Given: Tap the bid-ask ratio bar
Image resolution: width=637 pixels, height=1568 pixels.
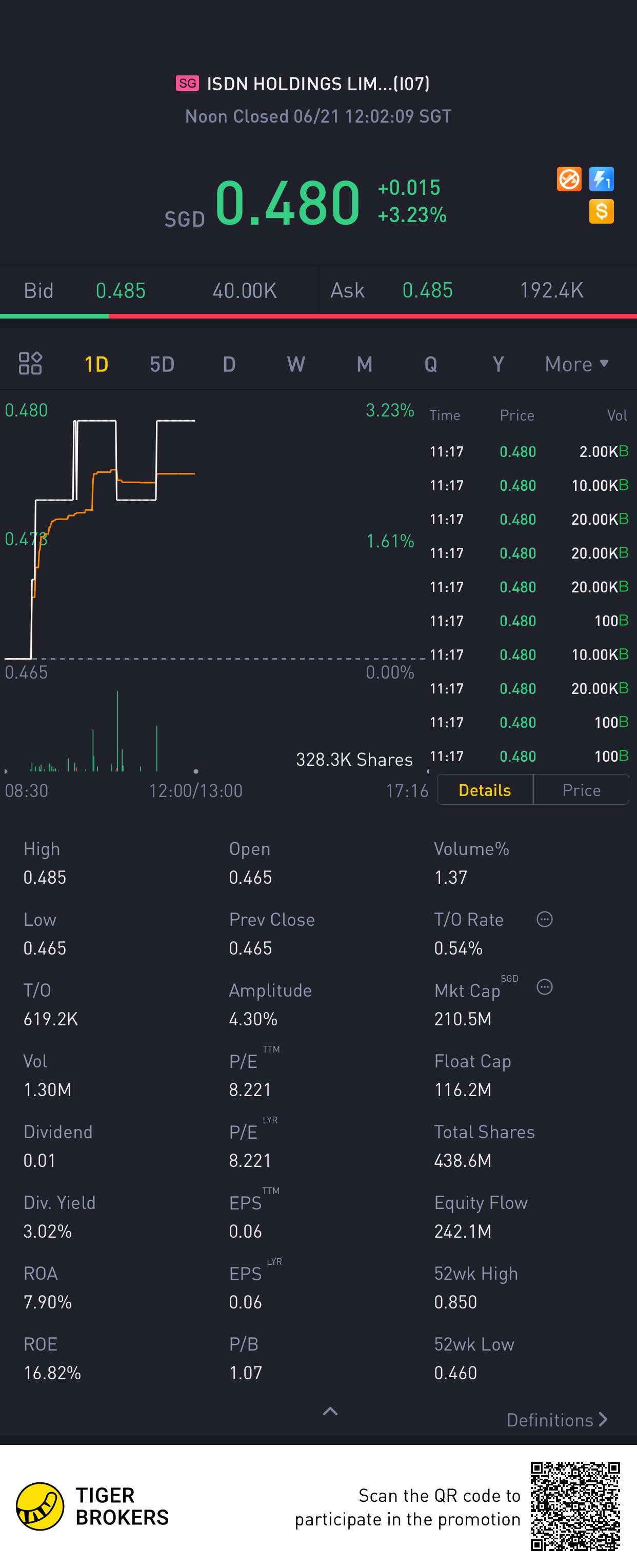Looking at the screenshot, I should [318, 316].
